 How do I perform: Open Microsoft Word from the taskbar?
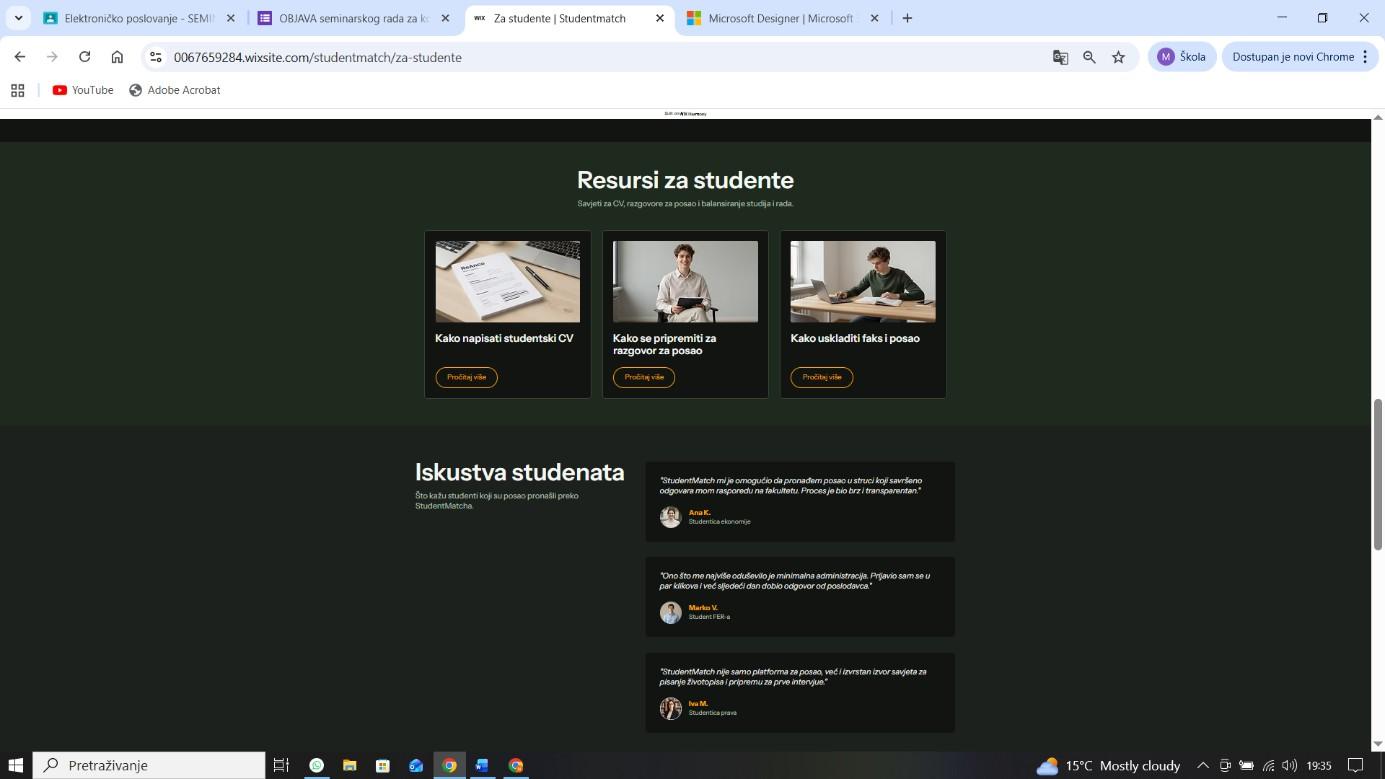pos(482,765)
